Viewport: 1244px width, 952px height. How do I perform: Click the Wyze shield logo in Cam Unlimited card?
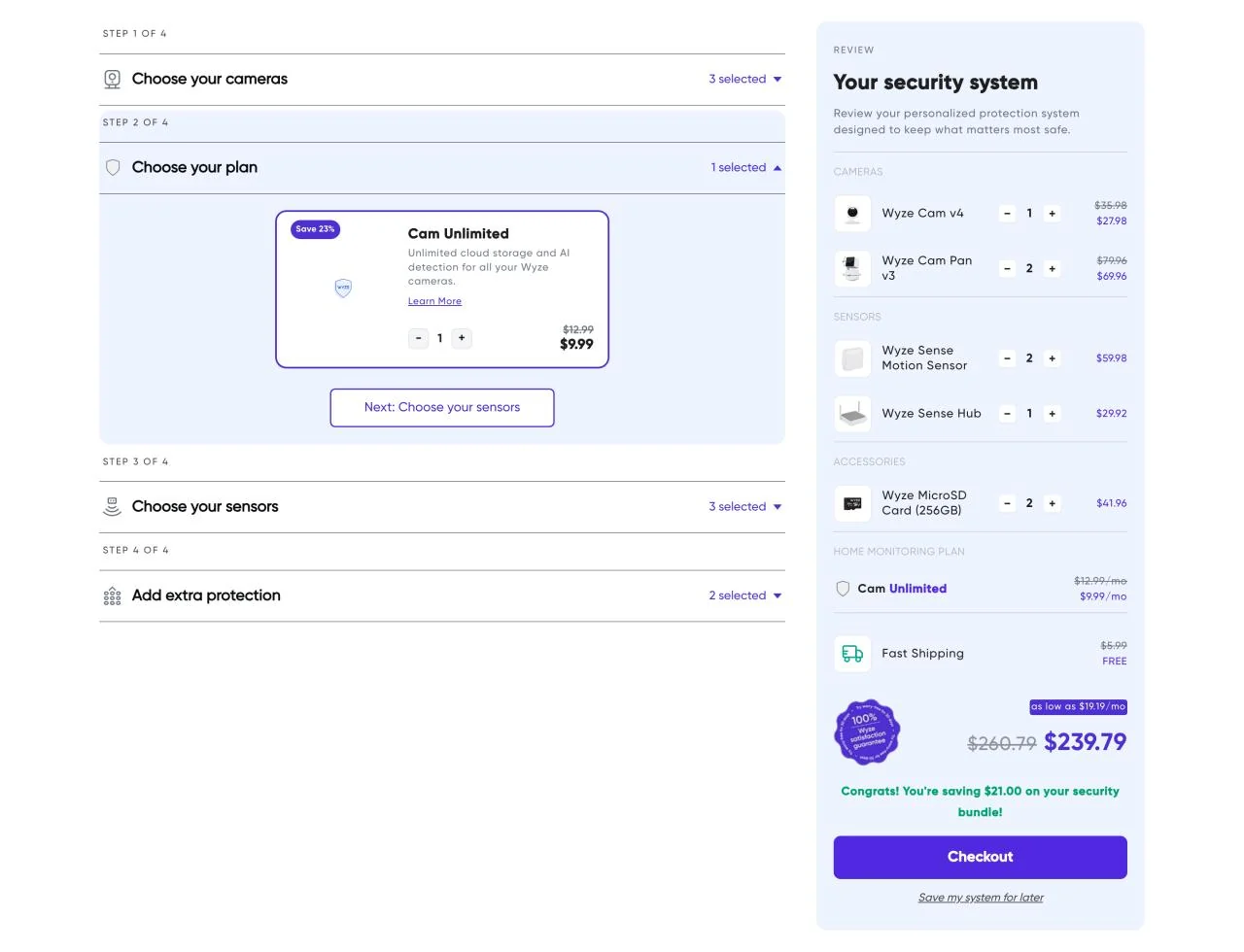pyautogui.click(x=343, y=288)
